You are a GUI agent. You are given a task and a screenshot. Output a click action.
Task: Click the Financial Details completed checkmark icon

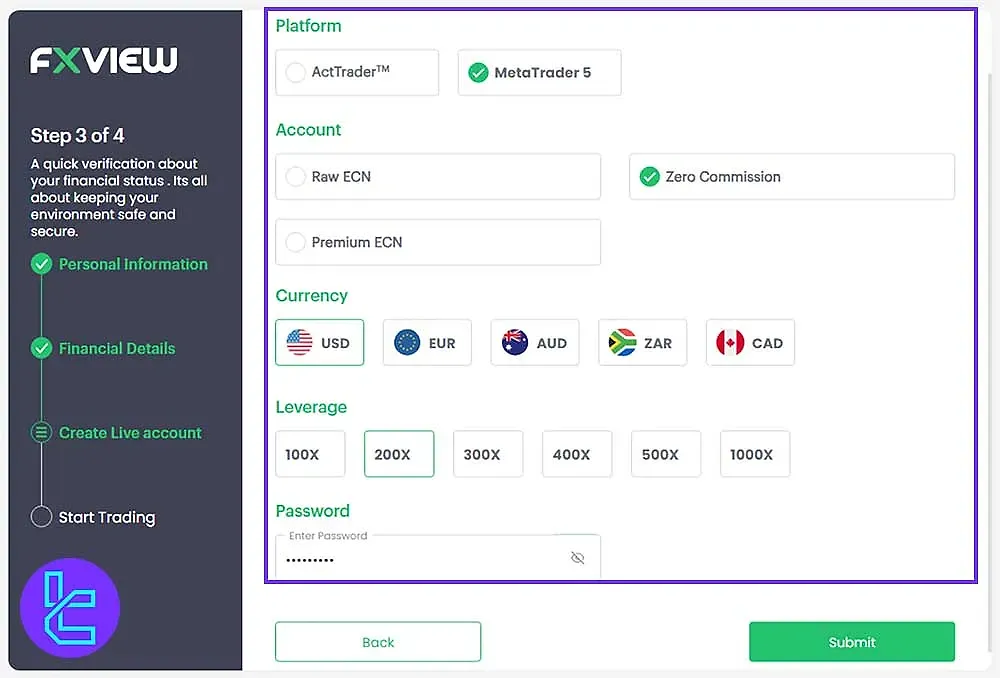[x=41, y=348]
